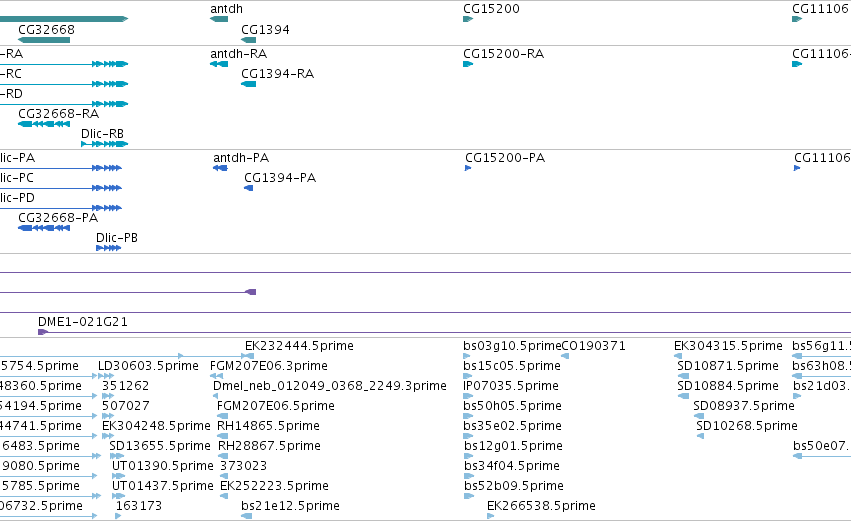
Task: Select the bs21e12.5prime EST label
Action: pyautogui.click(x=290, y=507)
